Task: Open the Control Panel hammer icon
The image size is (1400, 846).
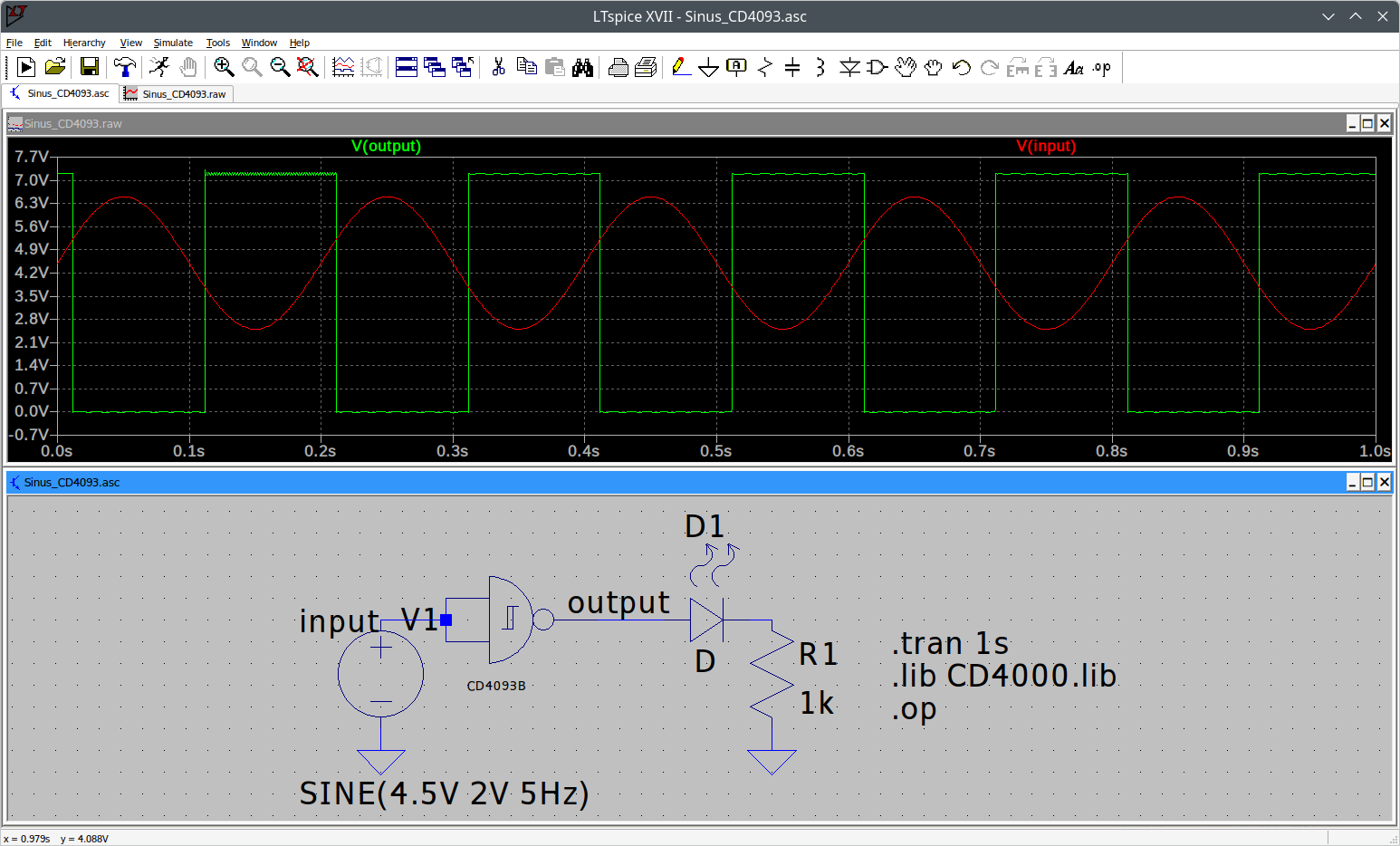Action: (125, 66)
